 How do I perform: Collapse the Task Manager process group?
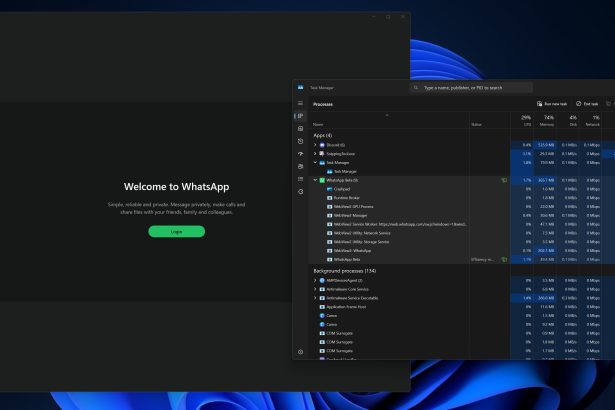pyautogui.click(x=315, y=162)
